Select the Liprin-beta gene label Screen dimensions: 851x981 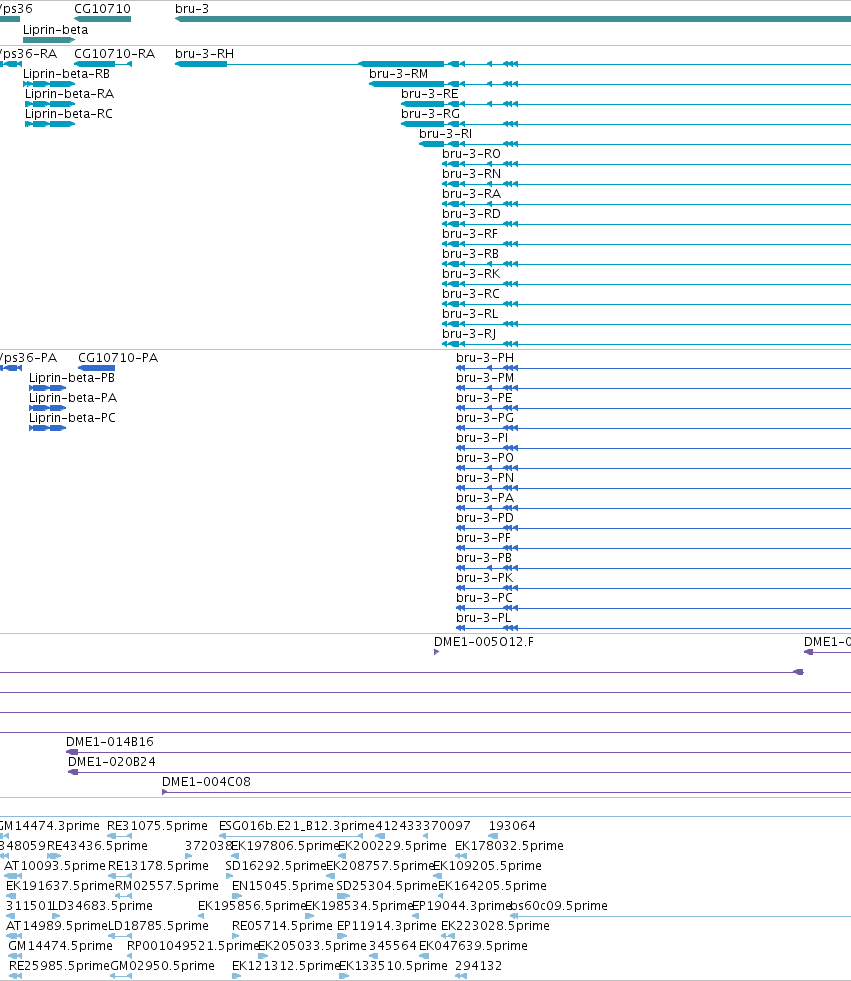[x=56, y=30]
